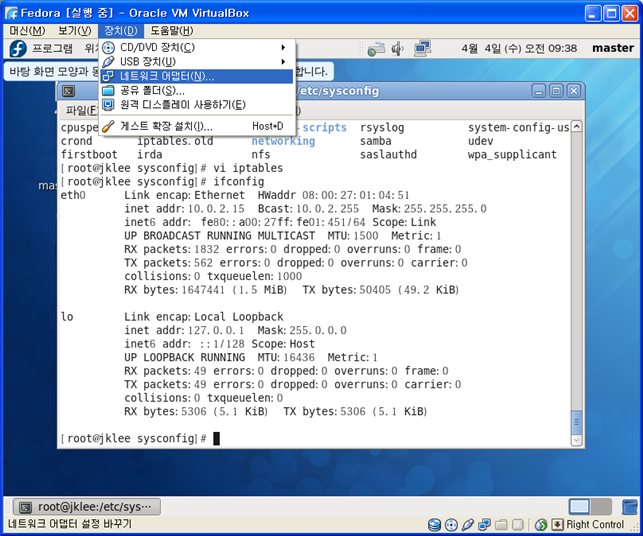The image size is (643, 536).
Task: Click the root@jklee:/etc/sys taskbar button
Action: click(87, 507)
